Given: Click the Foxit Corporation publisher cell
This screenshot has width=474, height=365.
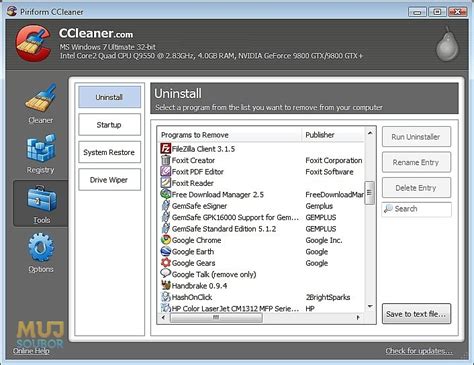Looking at the screenshot, I should (x=334, y=160).
